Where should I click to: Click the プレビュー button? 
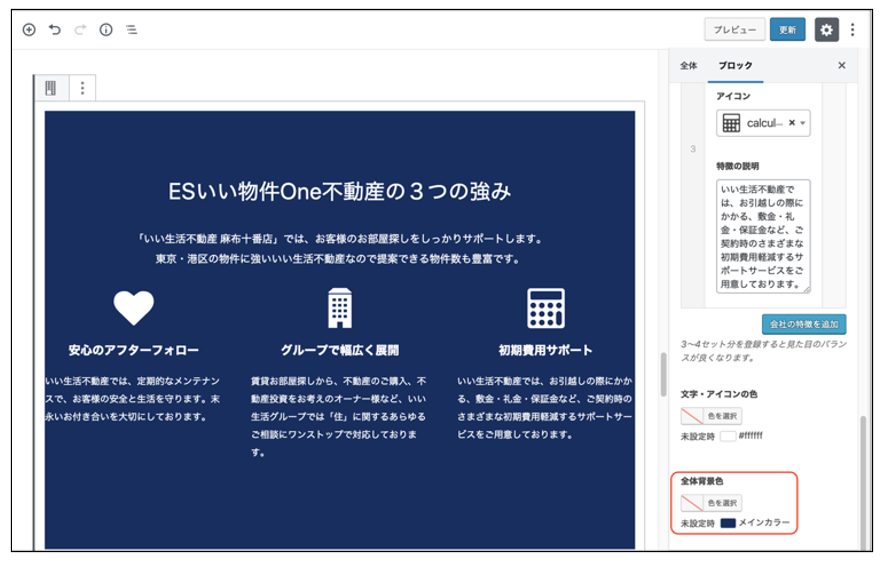[734, 30]
